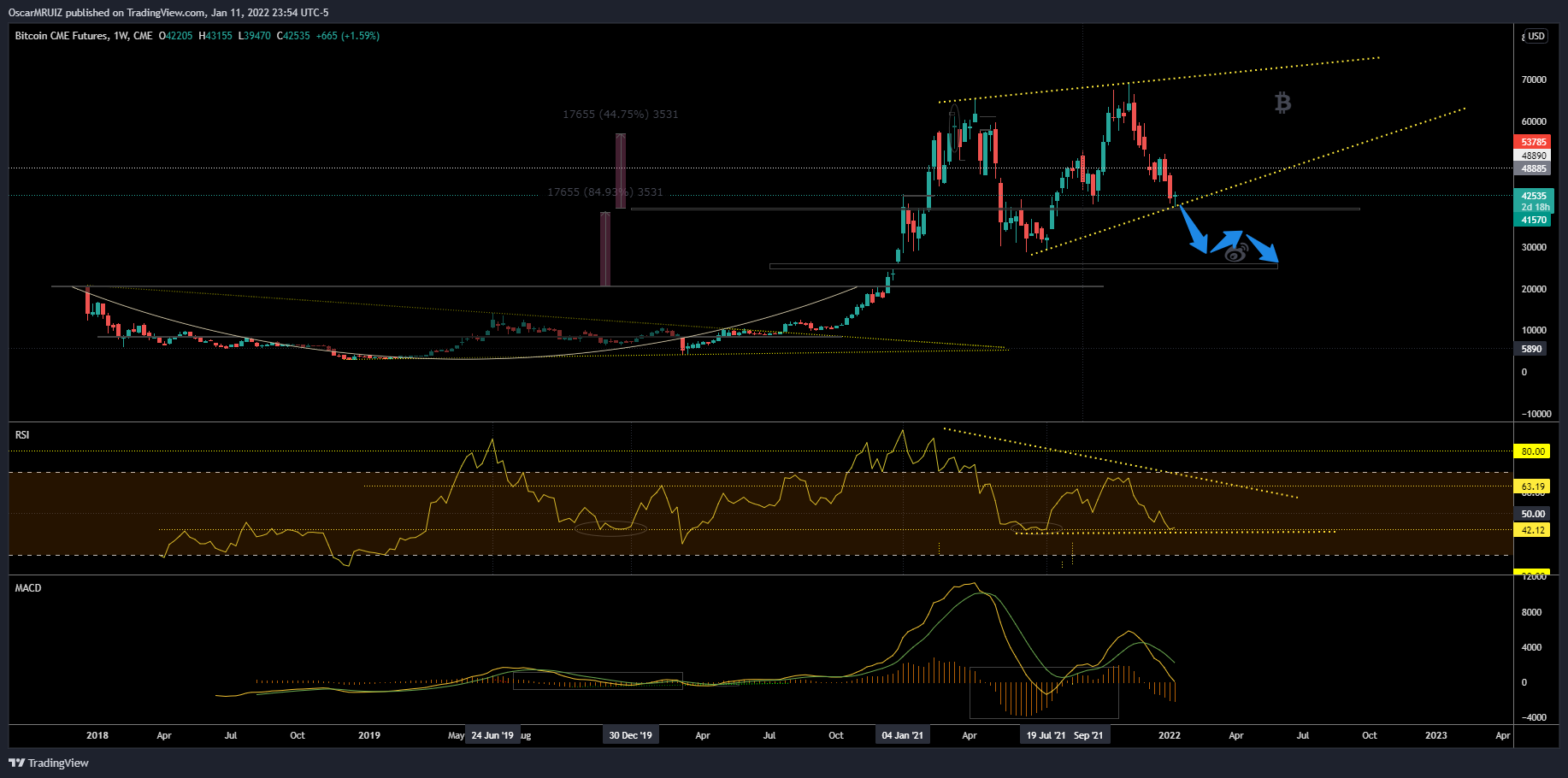Click the 2018 time axis label
The height and width of the screenshot is (778, 1568).
(97, 735)
